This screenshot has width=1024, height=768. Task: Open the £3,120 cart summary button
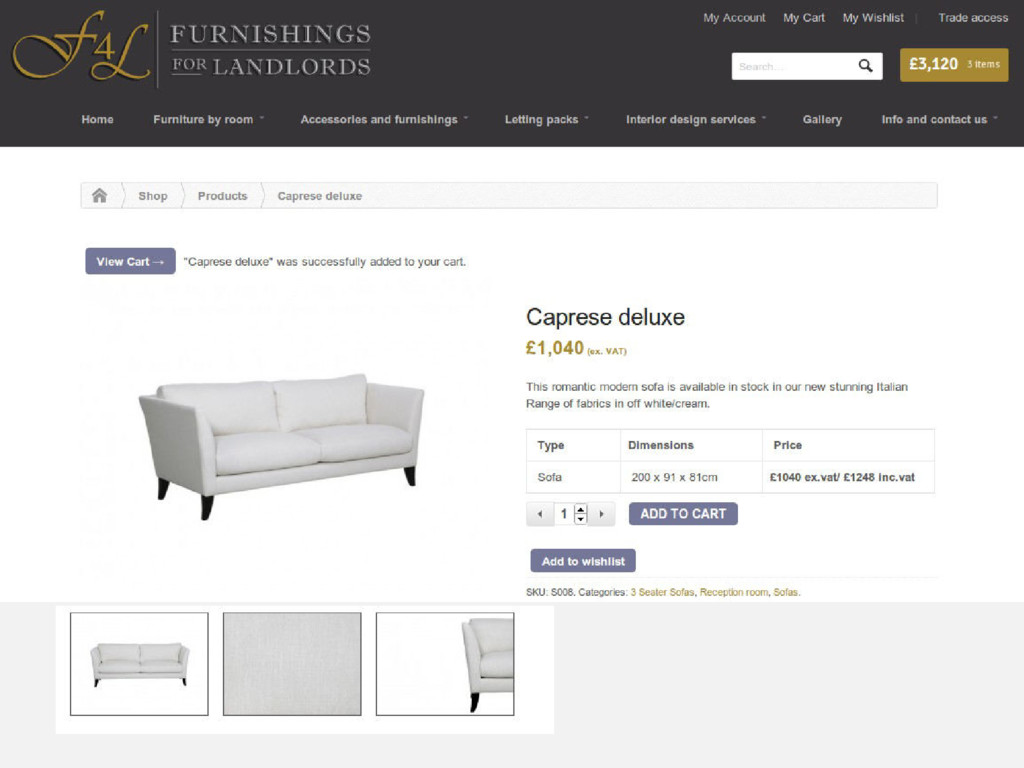coord(954,65)
